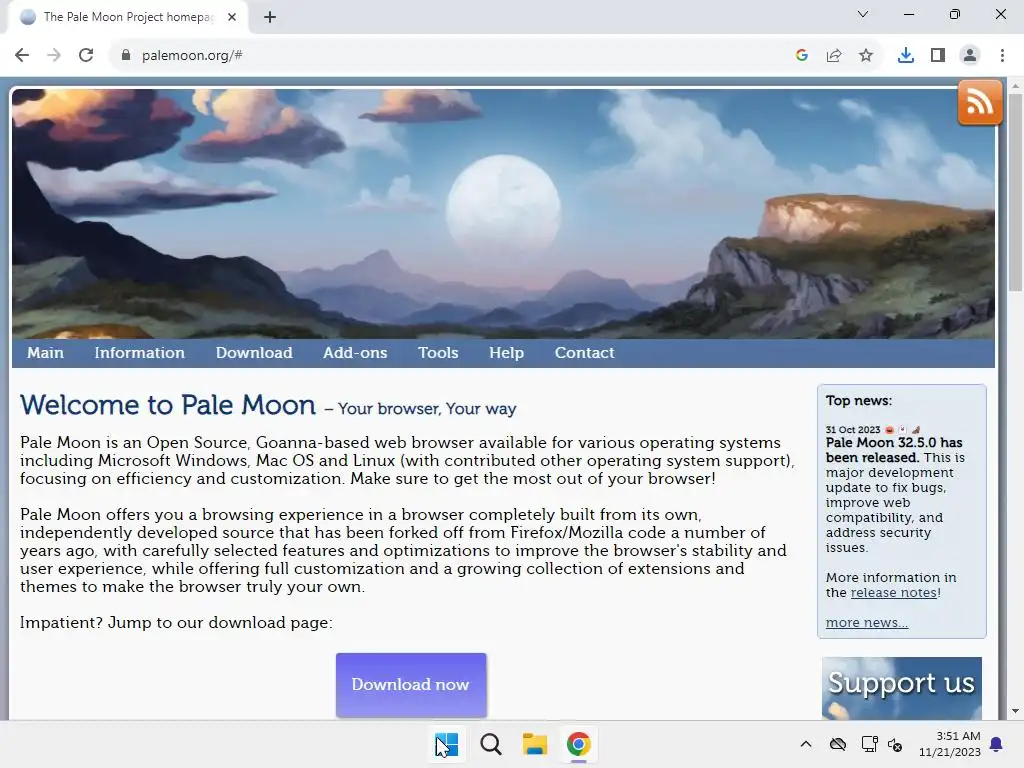Show hidden tray icons chevron
This screenshot has height=768, width=1024.
(x=806, y=744)
